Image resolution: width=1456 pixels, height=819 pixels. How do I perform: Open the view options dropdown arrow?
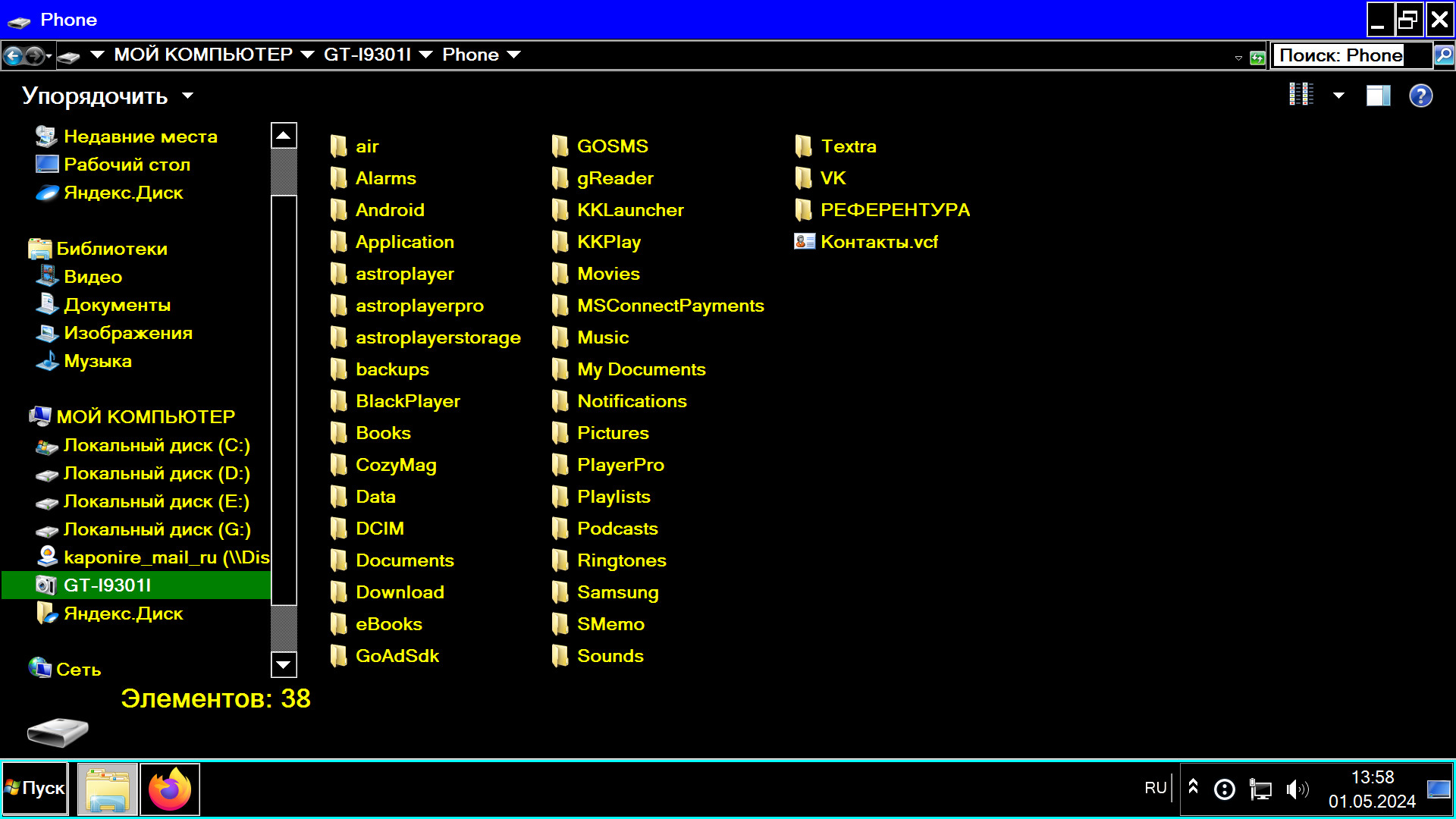tap(1338, 96)
